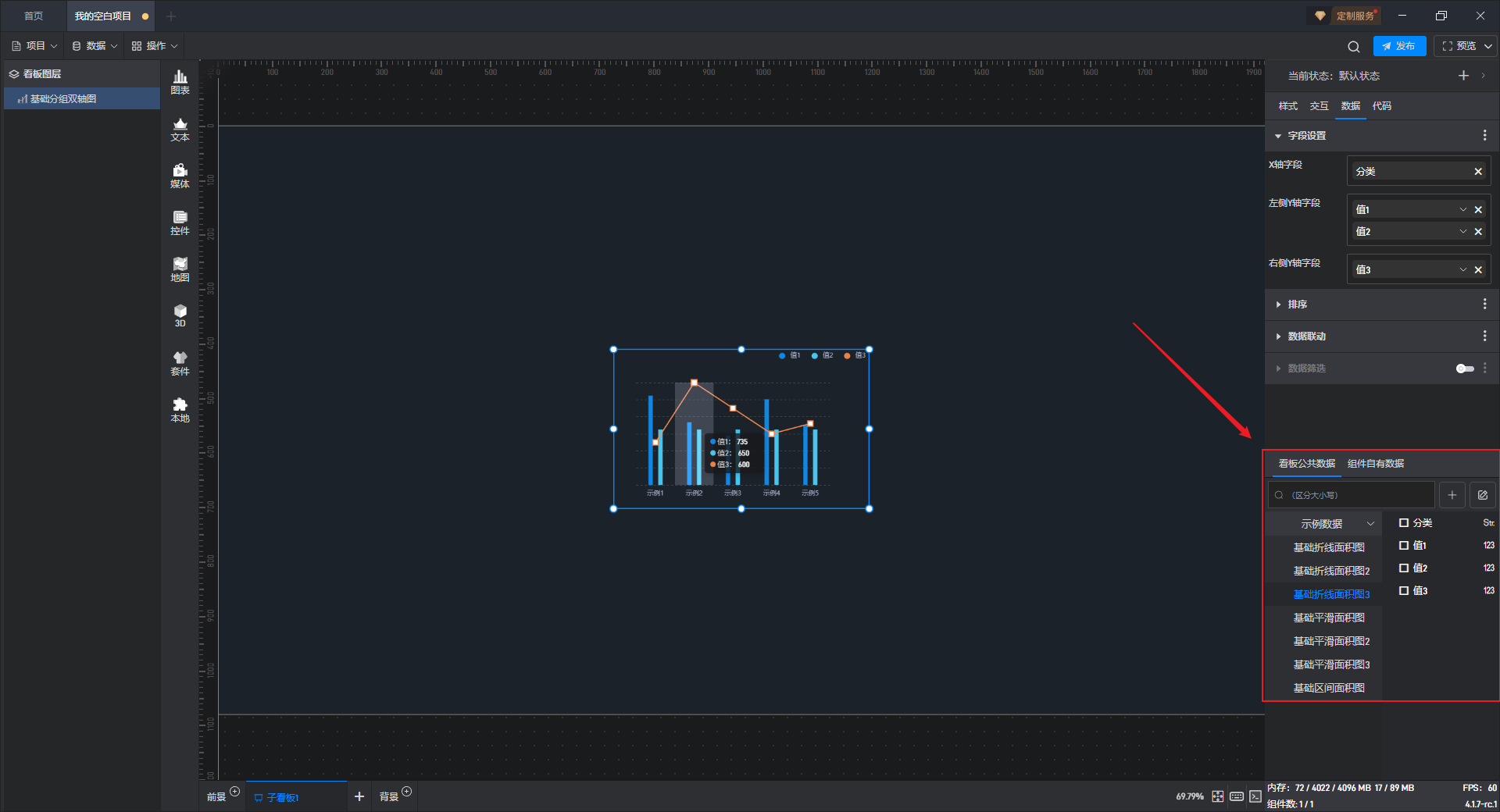Click the 69.79% zoom level
The width and height of the screenshot is (1500, 812).
tap(1190, 796)
